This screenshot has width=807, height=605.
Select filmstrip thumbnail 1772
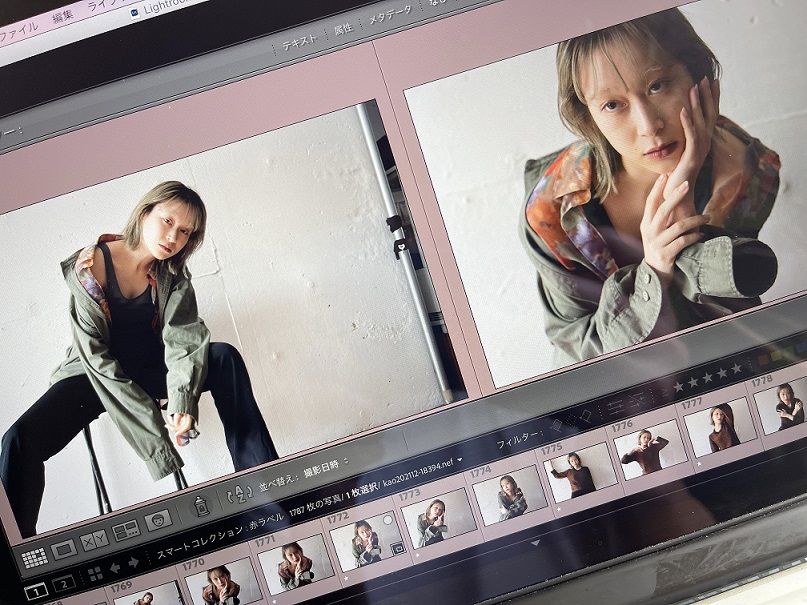(369, 540)
